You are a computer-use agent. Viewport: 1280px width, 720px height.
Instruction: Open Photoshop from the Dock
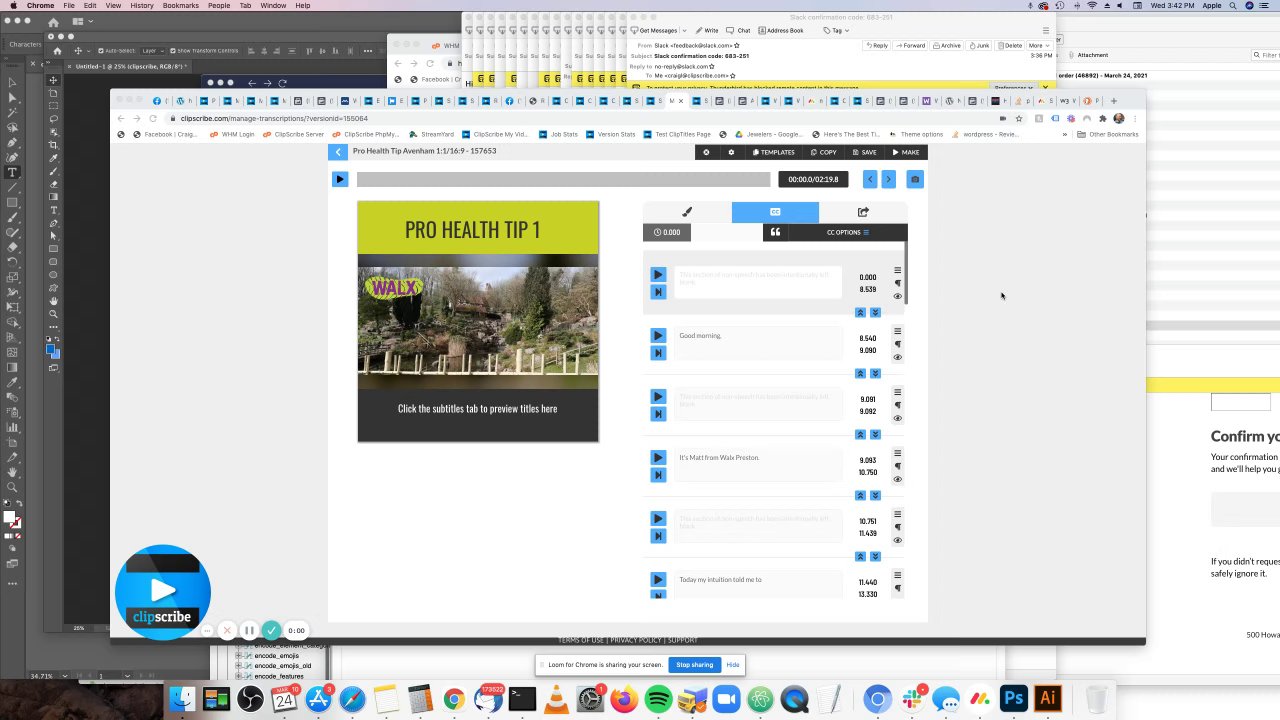click(1014, 699)
